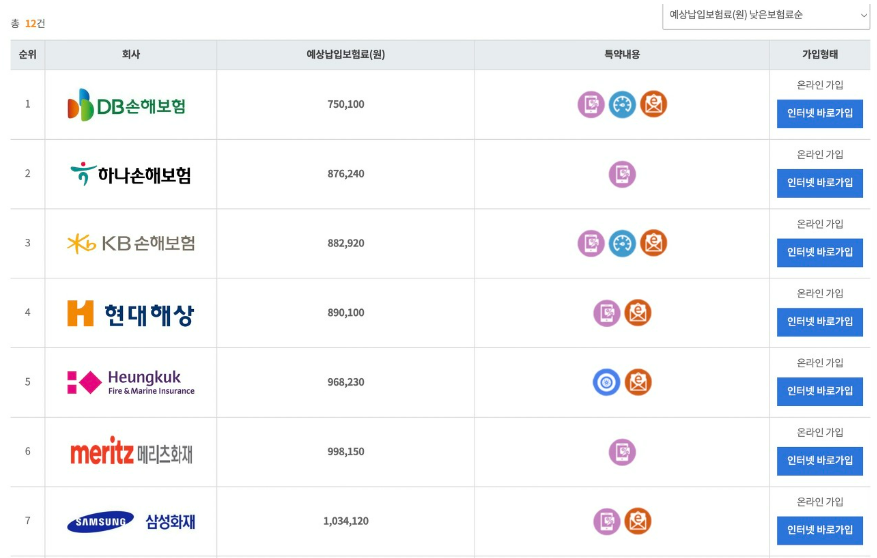Viewport: 877px width, 558px height.
Task: Click the purple mobile icon in 현대해상 row
Action: (x=606, y=313)
